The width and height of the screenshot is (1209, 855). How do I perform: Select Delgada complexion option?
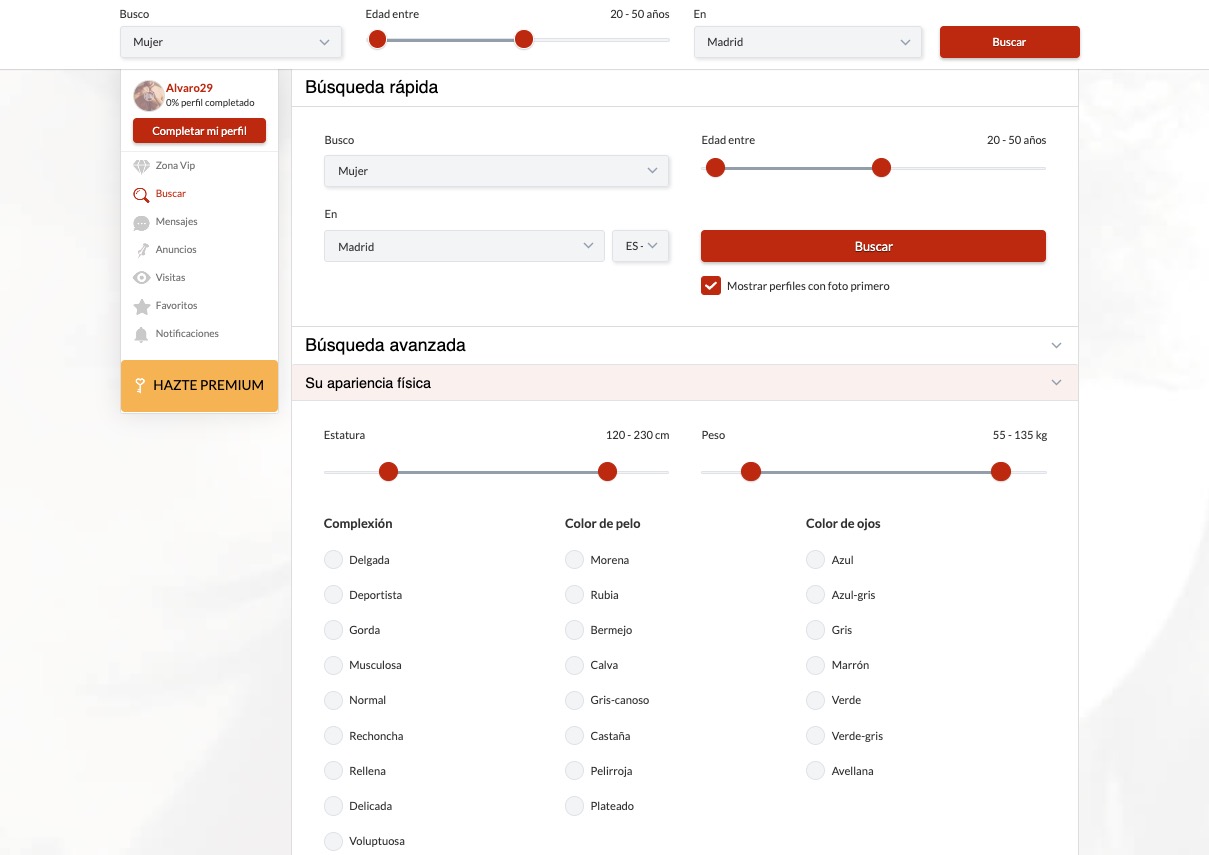[x=333, y=560]
